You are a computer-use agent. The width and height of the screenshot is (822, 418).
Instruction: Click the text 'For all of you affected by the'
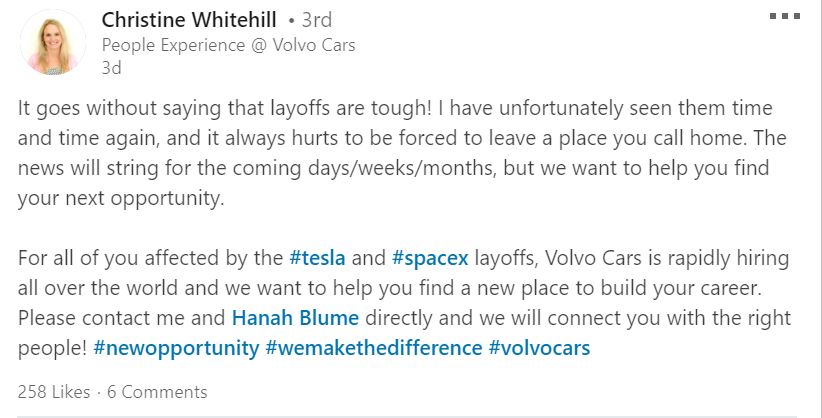[x=150, y=259]
